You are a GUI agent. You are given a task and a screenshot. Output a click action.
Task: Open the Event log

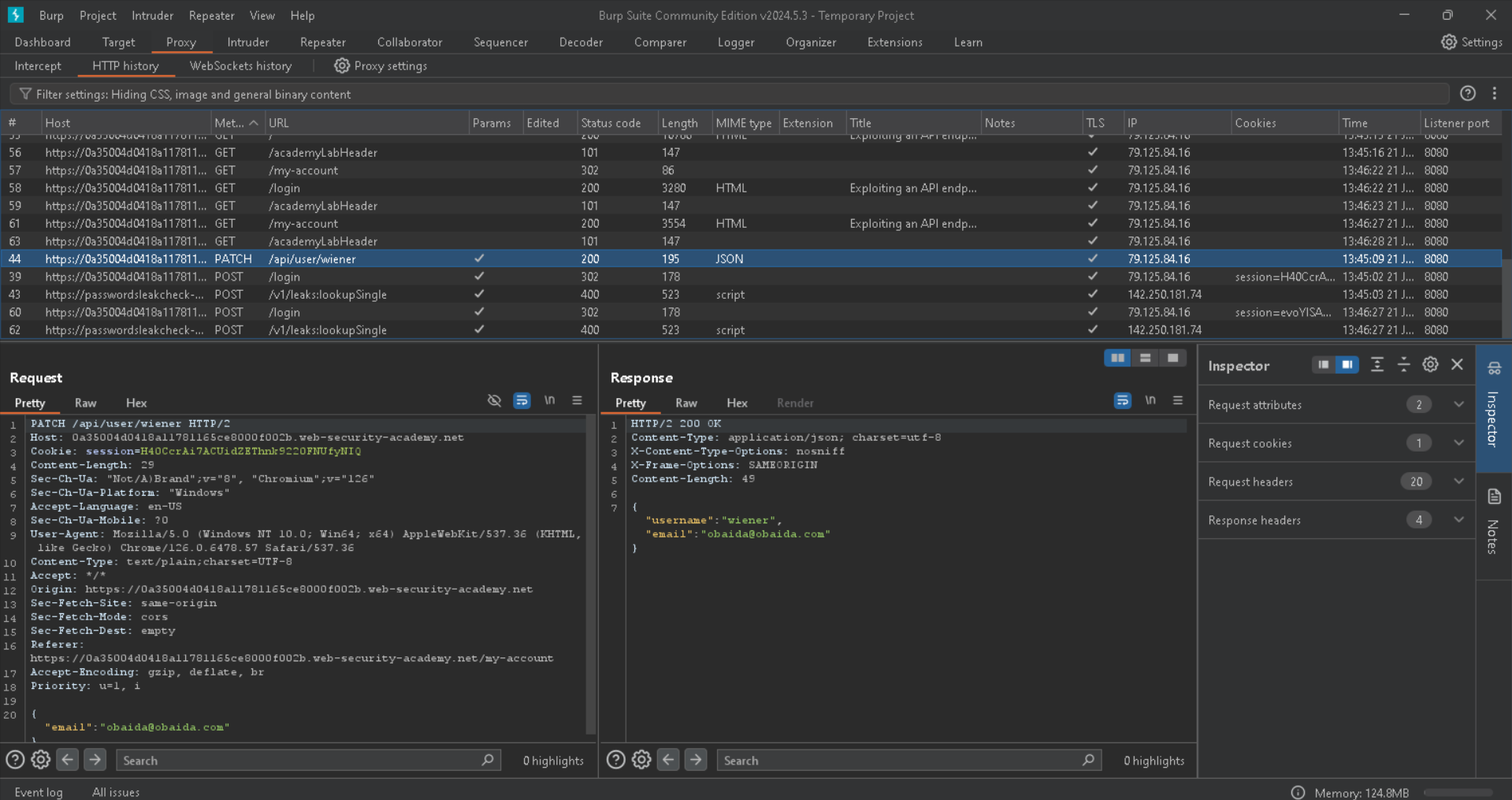(39, 792)
